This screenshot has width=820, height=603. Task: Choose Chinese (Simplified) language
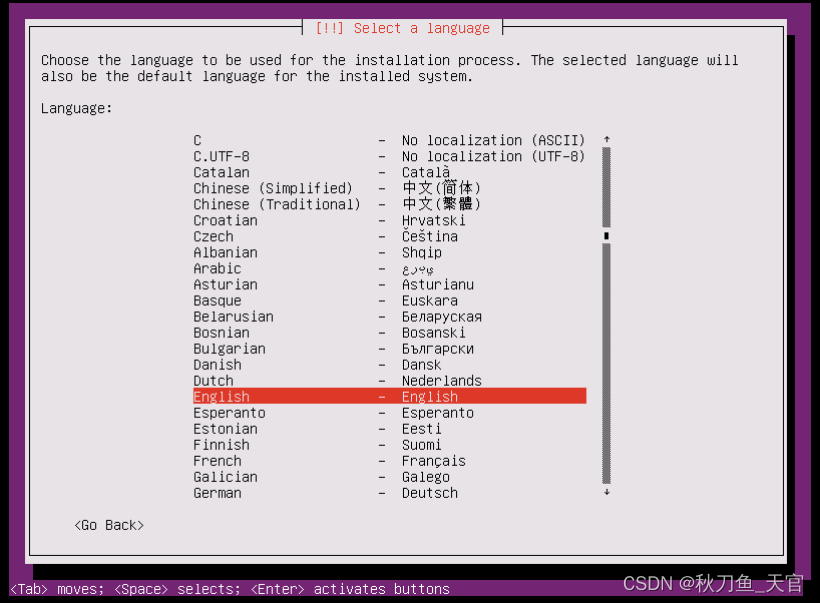tap(390, 188)
